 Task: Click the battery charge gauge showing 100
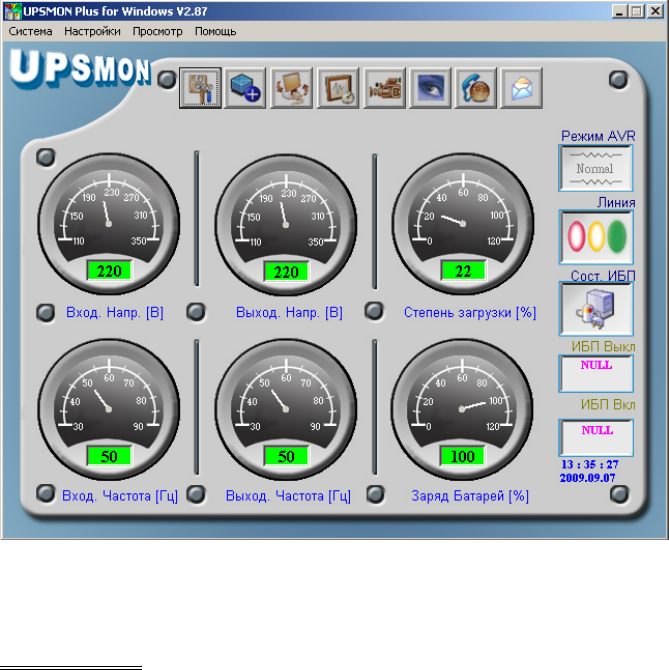(462, 409)
